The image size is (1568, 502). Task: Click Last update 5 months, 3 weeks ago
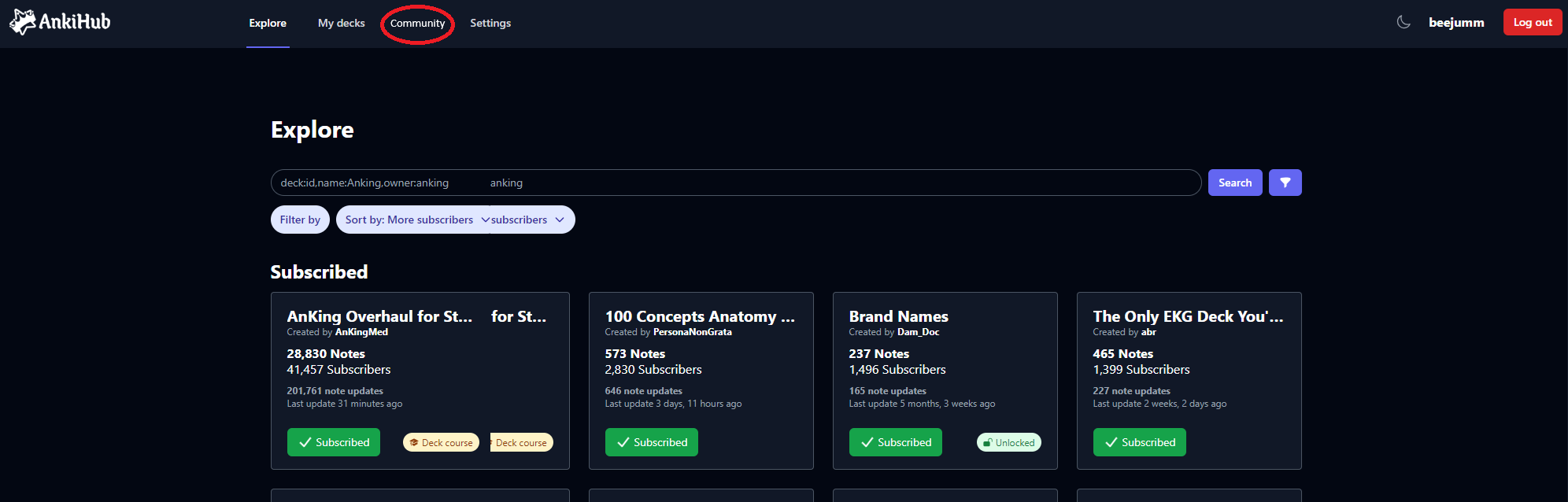tap(922, 404)
